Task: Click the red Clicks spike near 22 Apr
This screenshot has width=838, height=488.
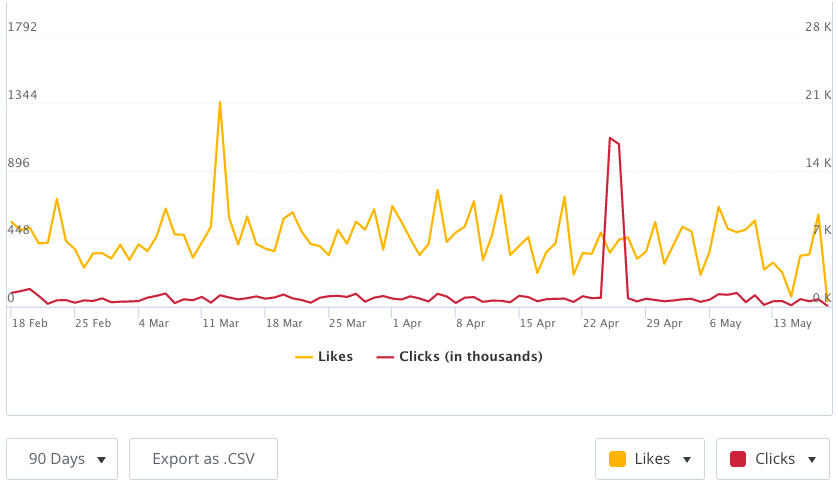Action: [610, 138]
